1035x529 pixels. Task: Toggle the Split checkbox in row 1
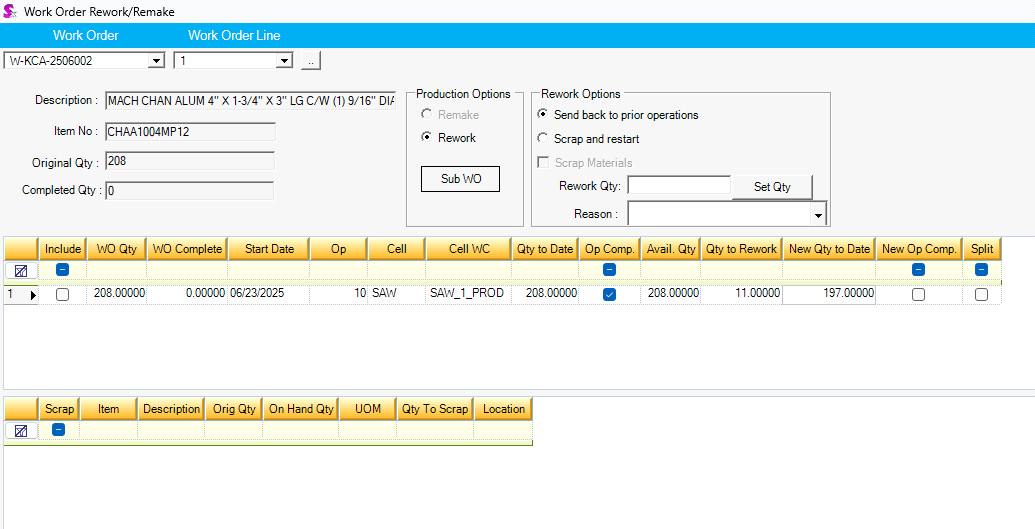(981, 295)
